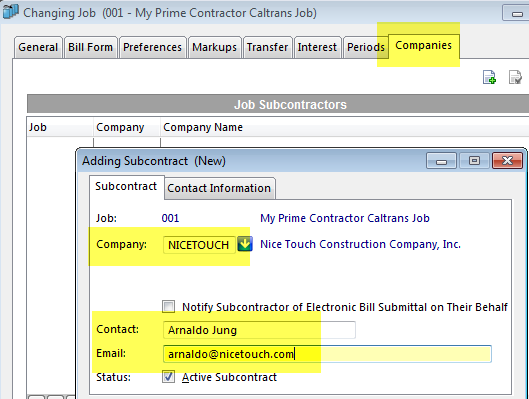The height and width of the screenshot is (399, 529).
Task: Switch to the Transfer tab
Action: 268,47
